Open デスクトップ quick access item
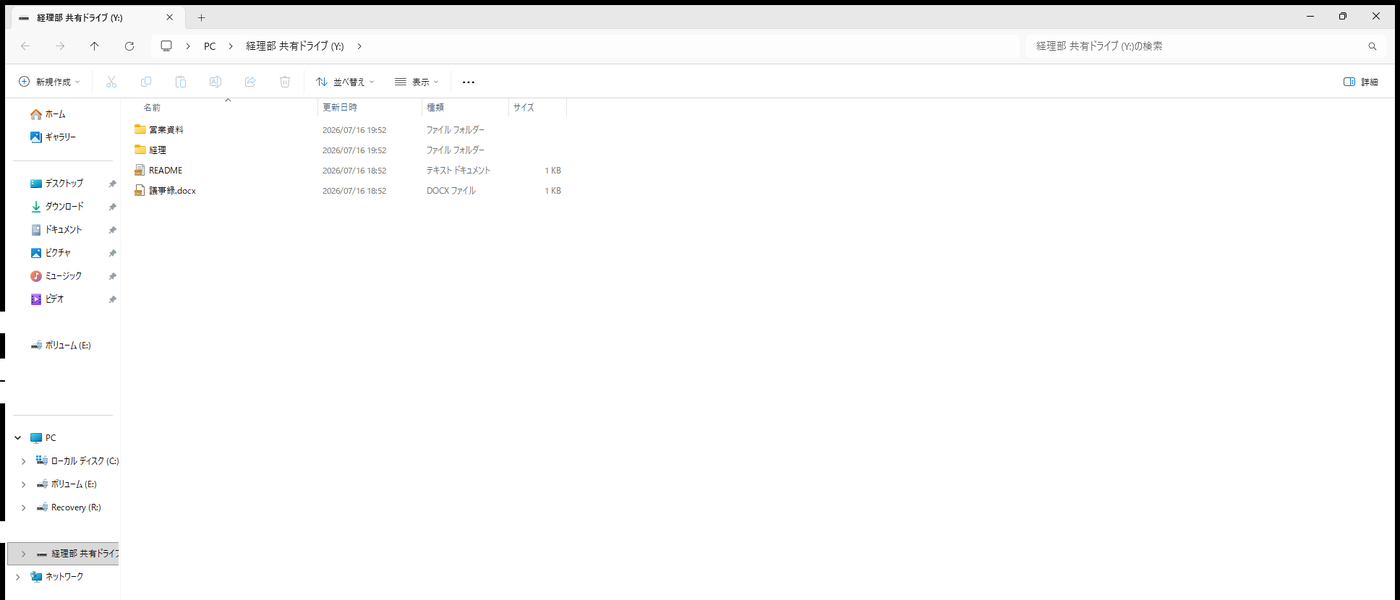Image resolution: width=1400 pixels, height=600 pixels. (x=57, y=184)
